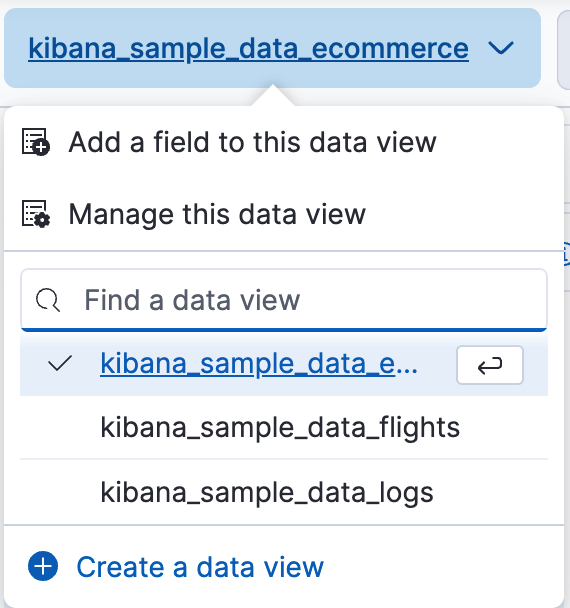
Task: Click the Create a data view link
Action: click(176, 567)
